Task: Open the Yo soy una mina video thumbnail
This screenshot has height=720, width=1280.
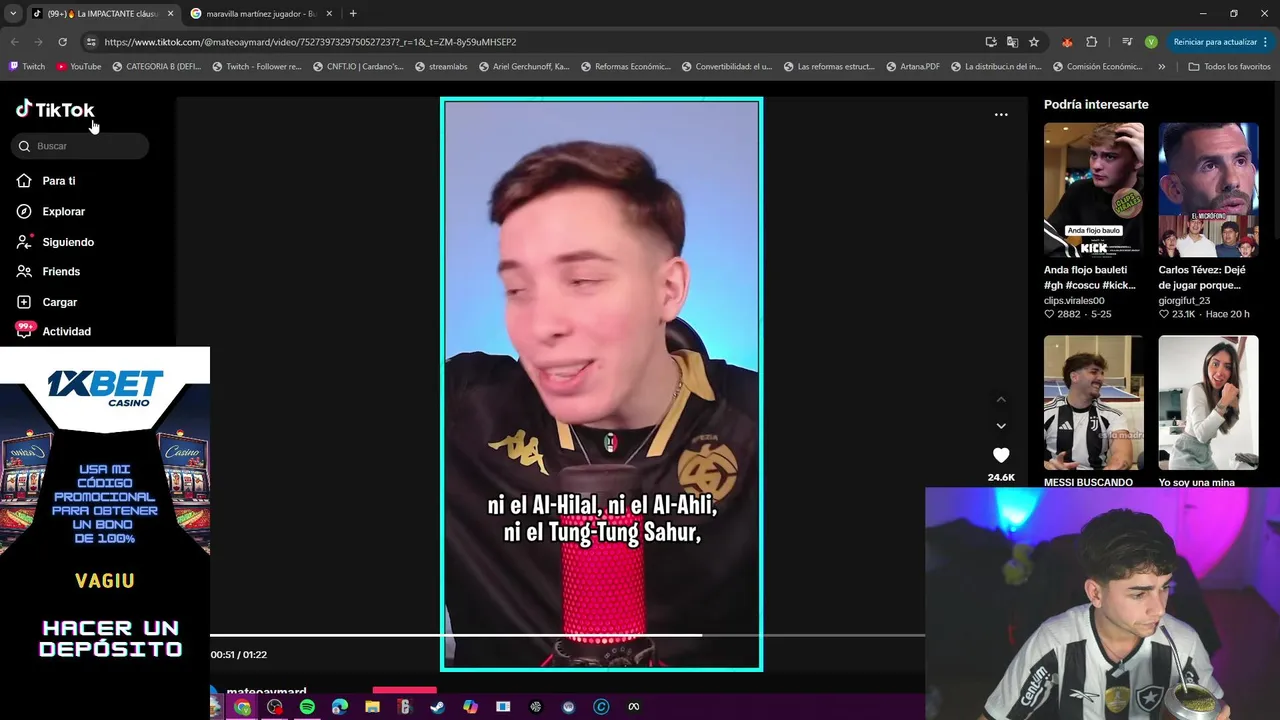Action: [x=1208, y=402]
